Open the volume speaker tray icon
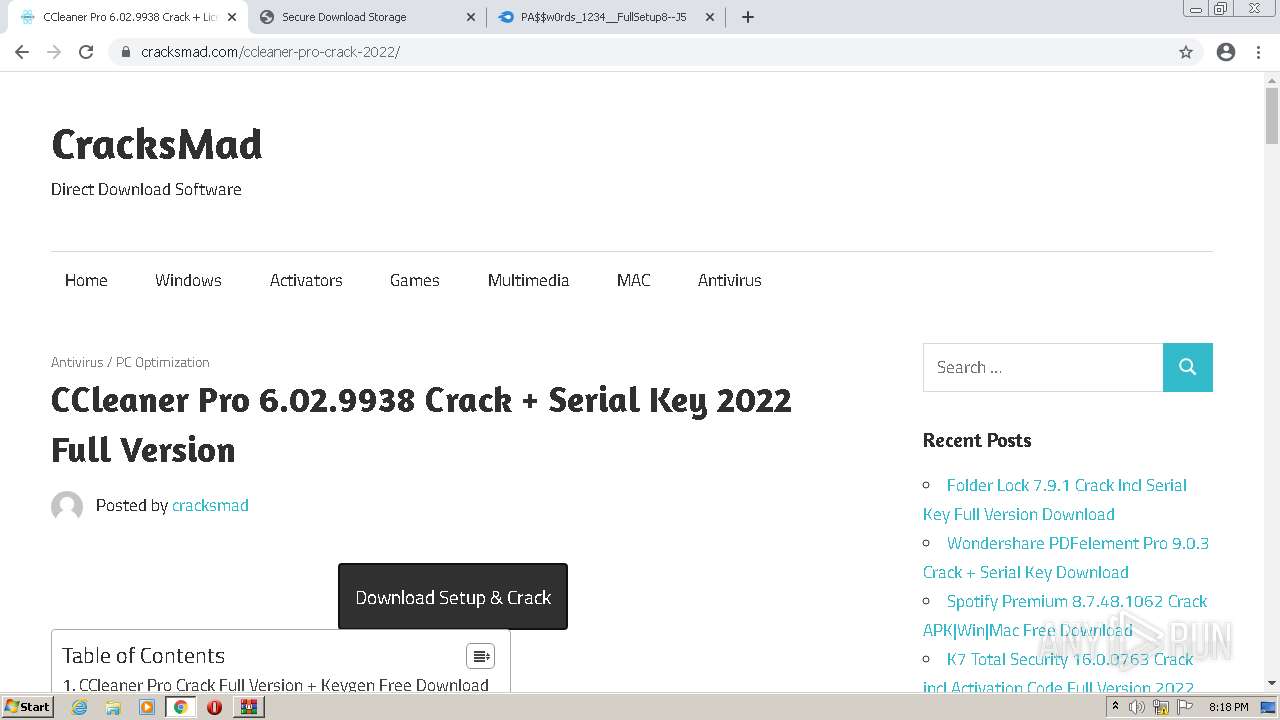This screenshot has height=720, width=1280. point(1137,707)
